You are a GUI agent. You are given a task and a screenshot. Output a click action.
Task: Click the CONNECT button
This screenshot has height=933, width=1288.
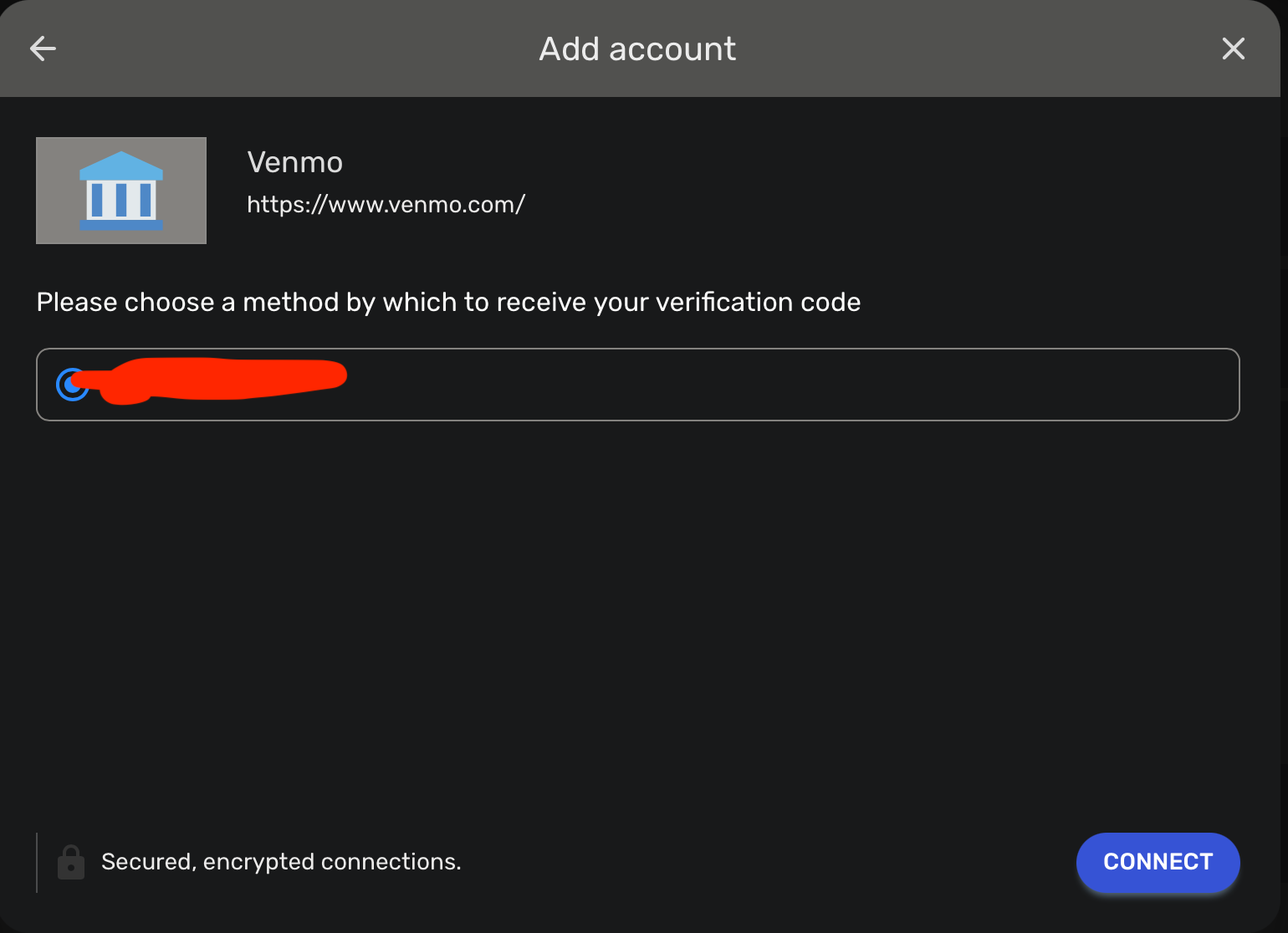coord(1158,862)
